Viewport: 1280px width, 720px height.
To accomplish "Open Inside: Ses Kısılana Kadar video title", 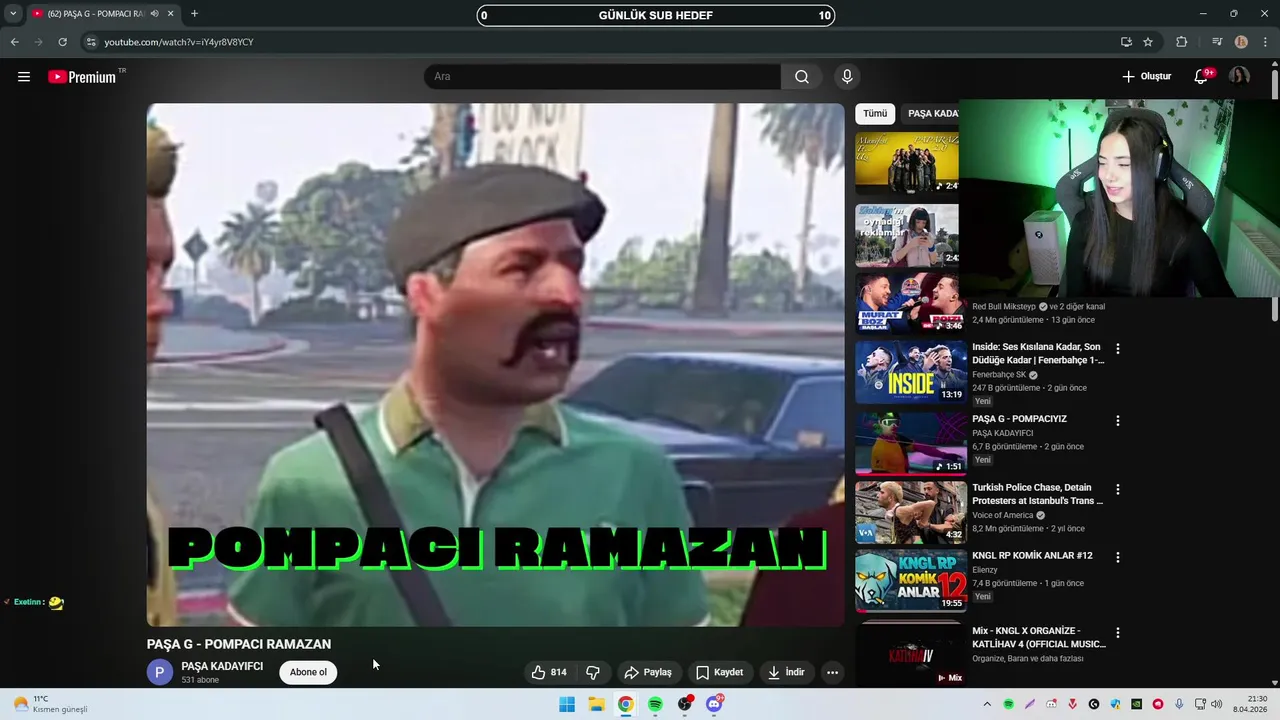I will click(1038, 353).
